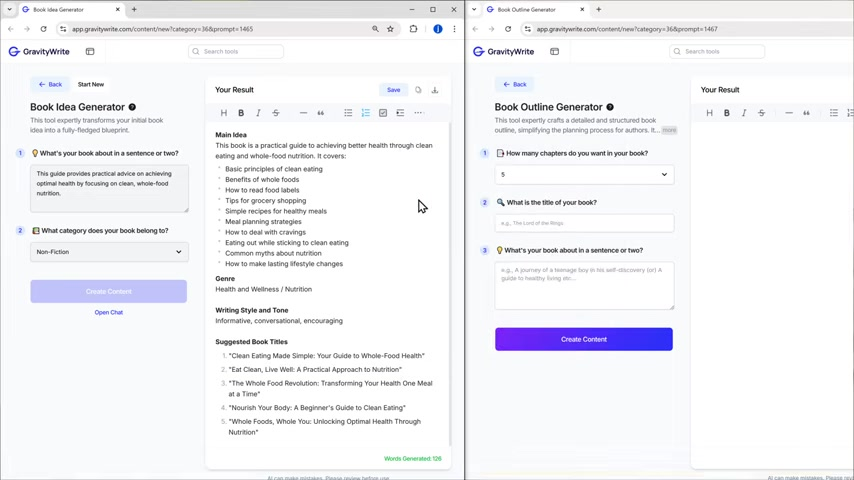The height and width of the screenshot is (480, 854).
Task: Click the indent icon in left editor toolbar
Action: pos(400,113)
